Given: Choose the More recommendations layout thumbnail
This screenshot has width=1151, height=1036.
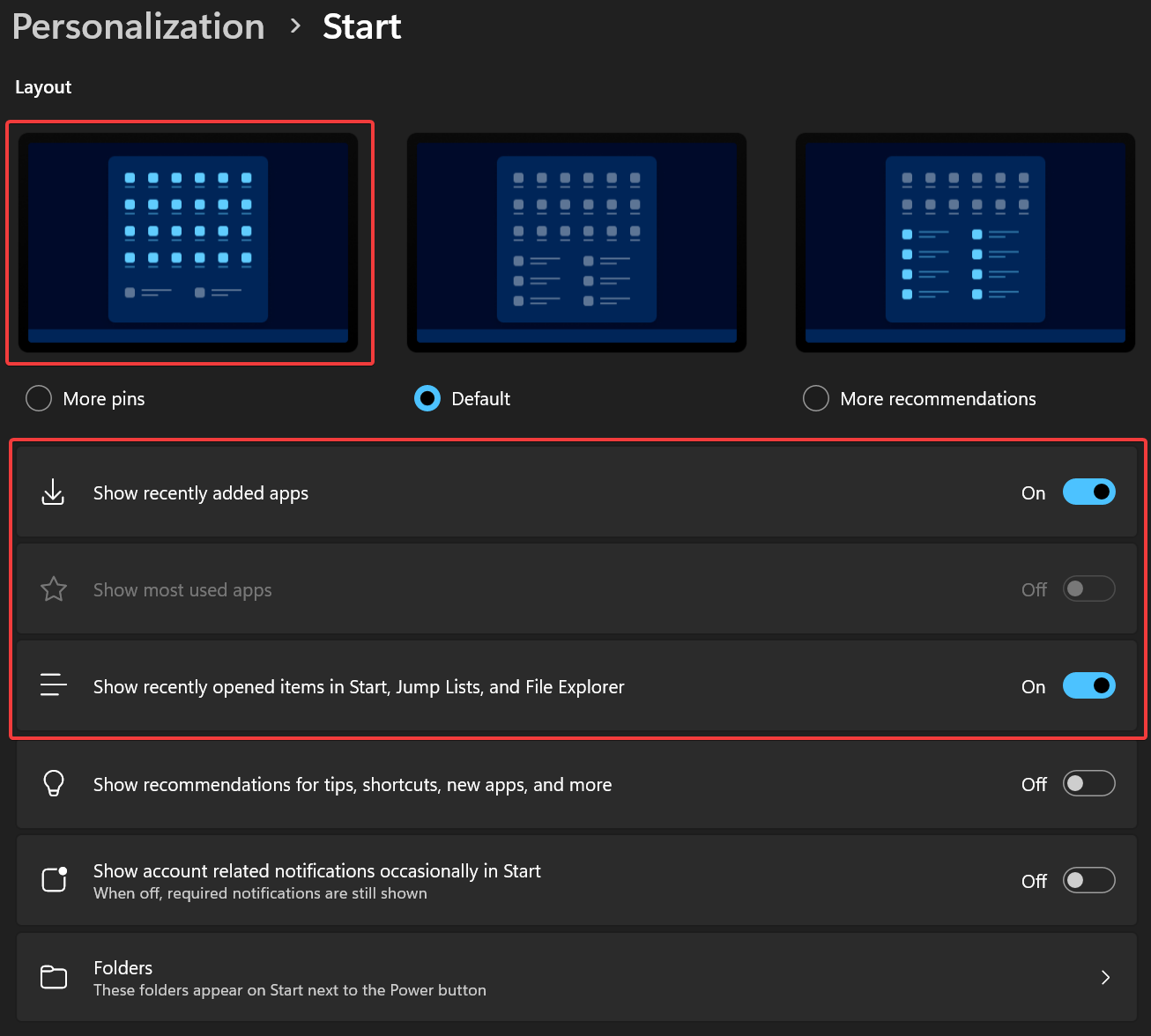Looking at the screenshot, I should 965,242.
